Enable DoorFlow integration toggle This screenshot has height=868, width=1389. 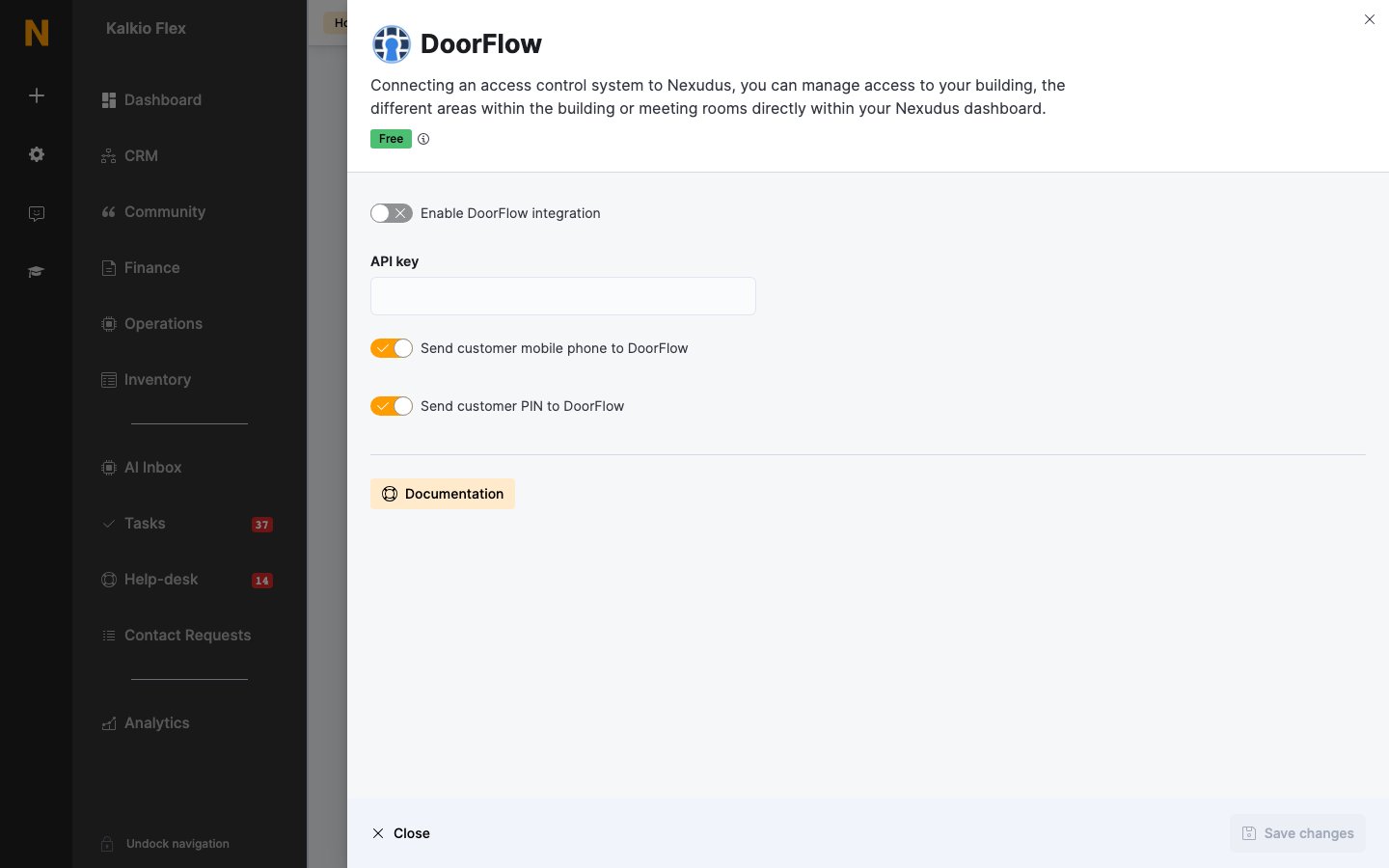[x=392, y=213]
